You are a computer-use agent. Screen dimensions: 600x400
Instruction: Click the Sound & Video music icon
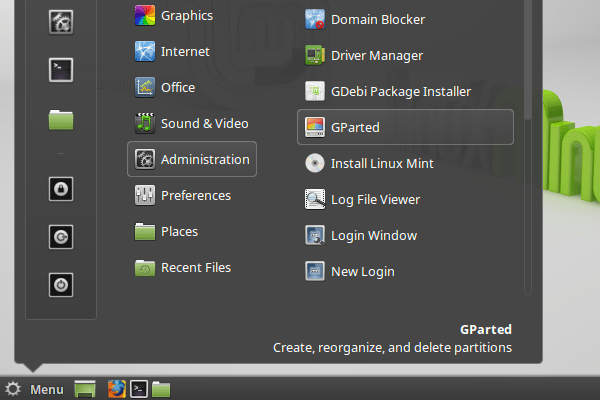coord(145,123)
